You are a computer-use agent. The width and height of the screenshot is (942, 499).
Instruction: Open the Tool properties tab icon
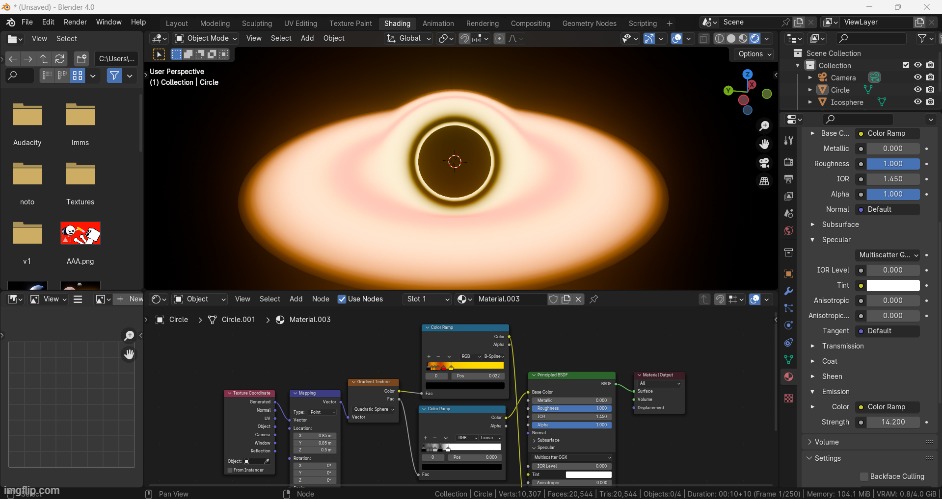pyautogui.click(x=789, y=141)
